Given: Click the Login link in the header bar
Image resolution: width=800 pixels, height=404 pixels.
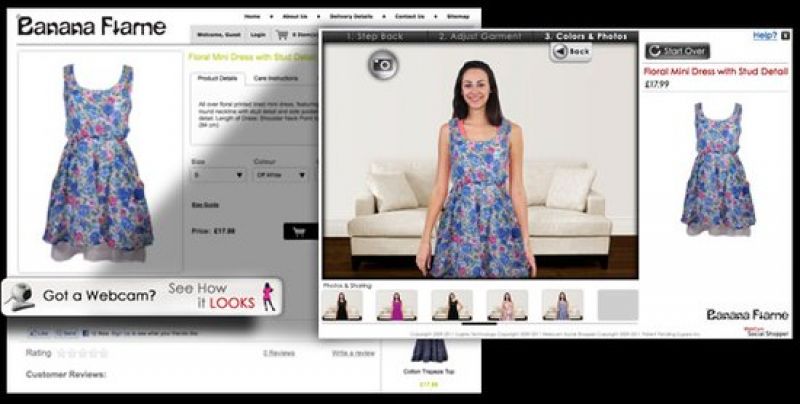Looking at the screenshot, I should (258, 35).
